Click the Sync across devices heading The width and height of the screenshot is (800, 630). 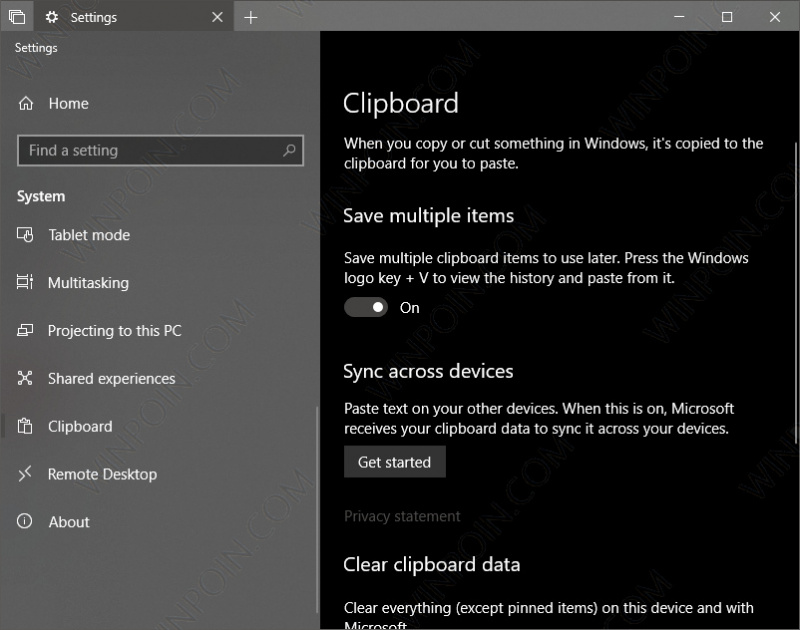pos(428,371)
